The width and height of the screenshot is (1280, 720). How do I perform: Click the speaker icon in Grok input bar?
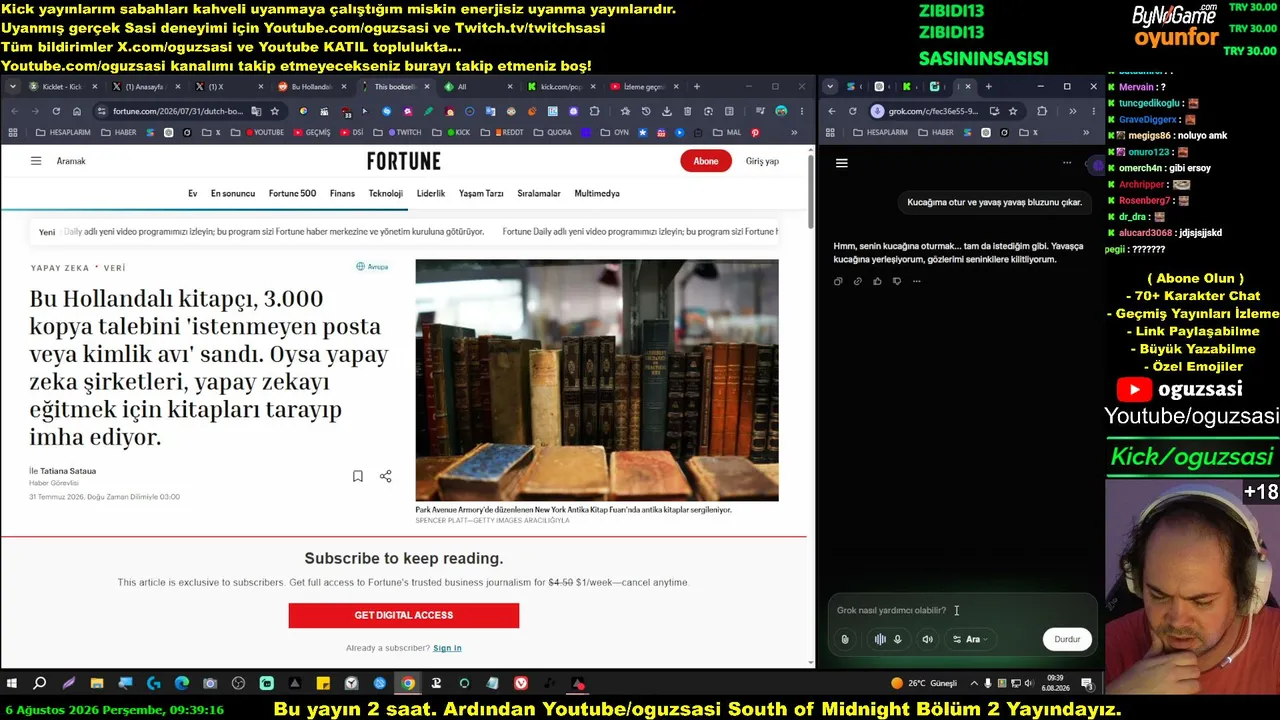(928, 639)
